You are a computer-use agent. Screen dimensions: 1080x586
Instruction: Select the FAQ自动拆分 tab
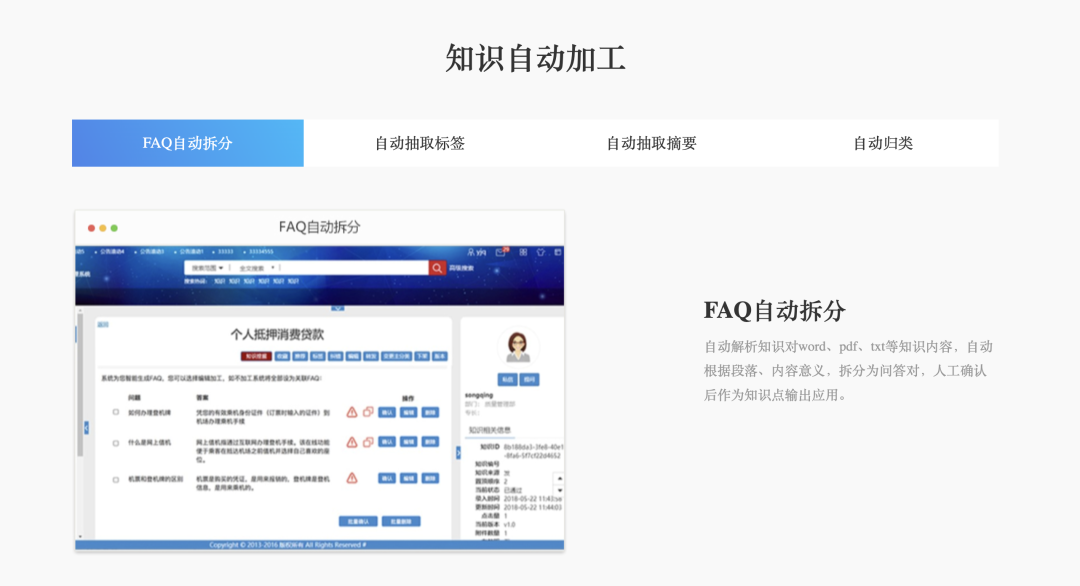(187, 143)
